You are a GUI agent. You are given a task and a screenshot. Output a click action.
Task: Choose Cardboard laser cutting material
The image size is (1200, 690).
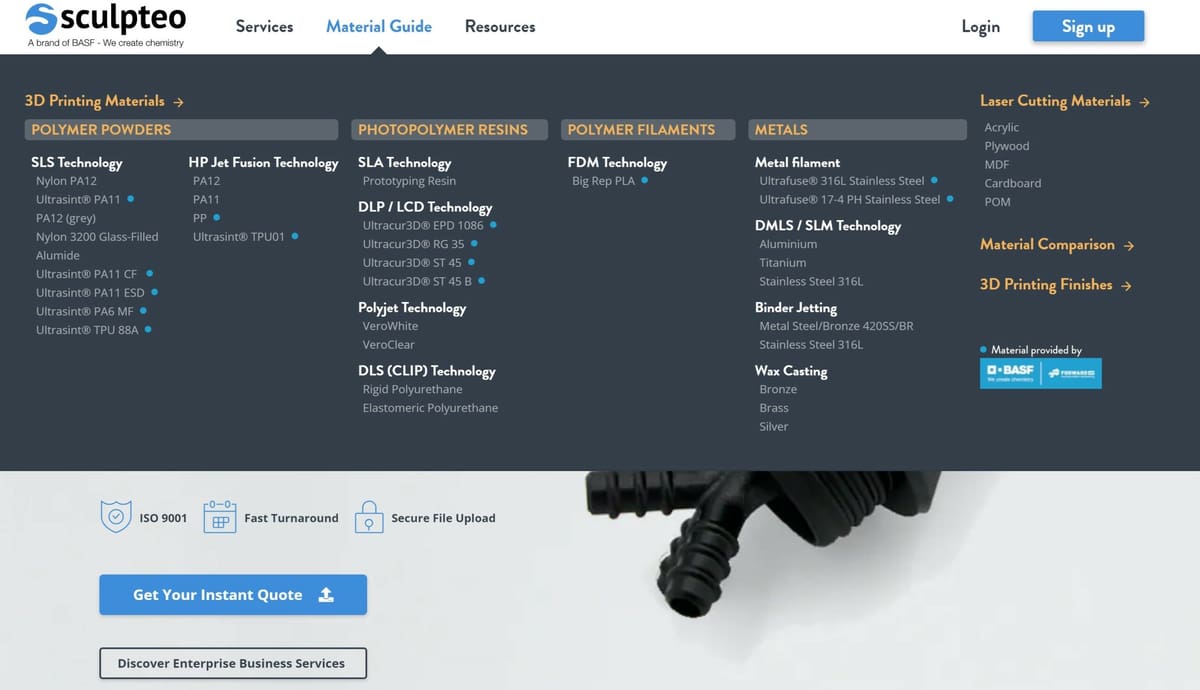tap(1013, 184)
